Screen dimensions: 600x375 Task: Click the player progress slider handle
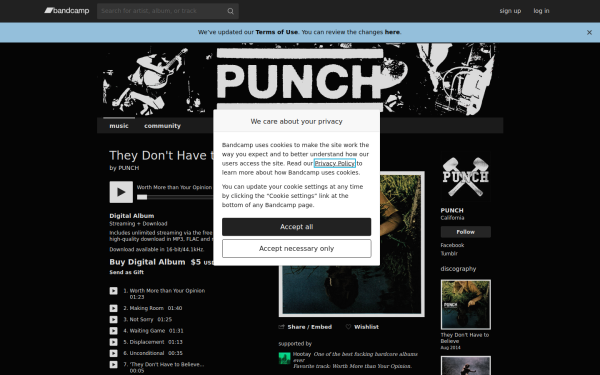coord(142,197)
